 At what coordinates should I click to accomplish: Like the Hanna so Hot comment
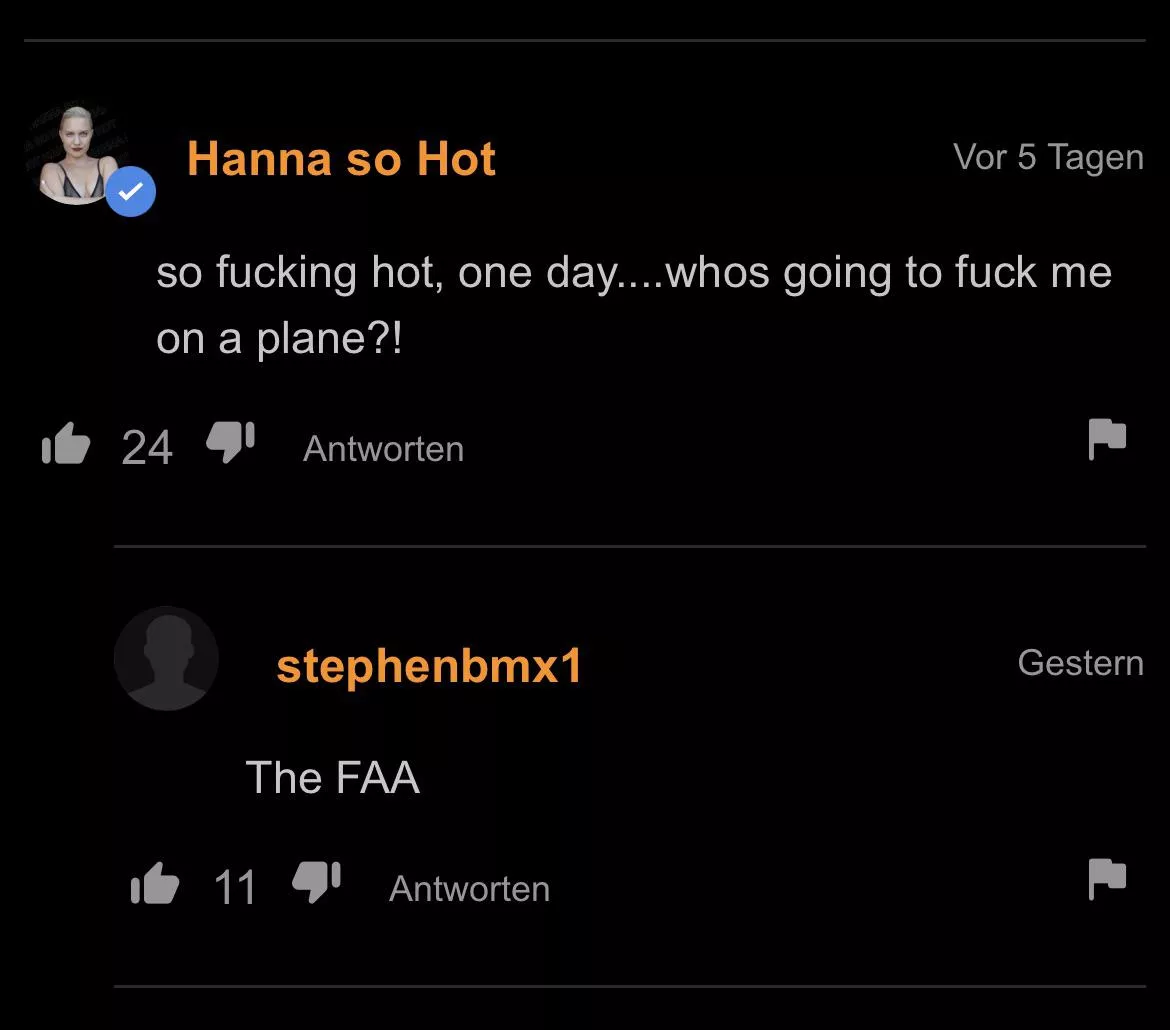click(x=66, y=444)
